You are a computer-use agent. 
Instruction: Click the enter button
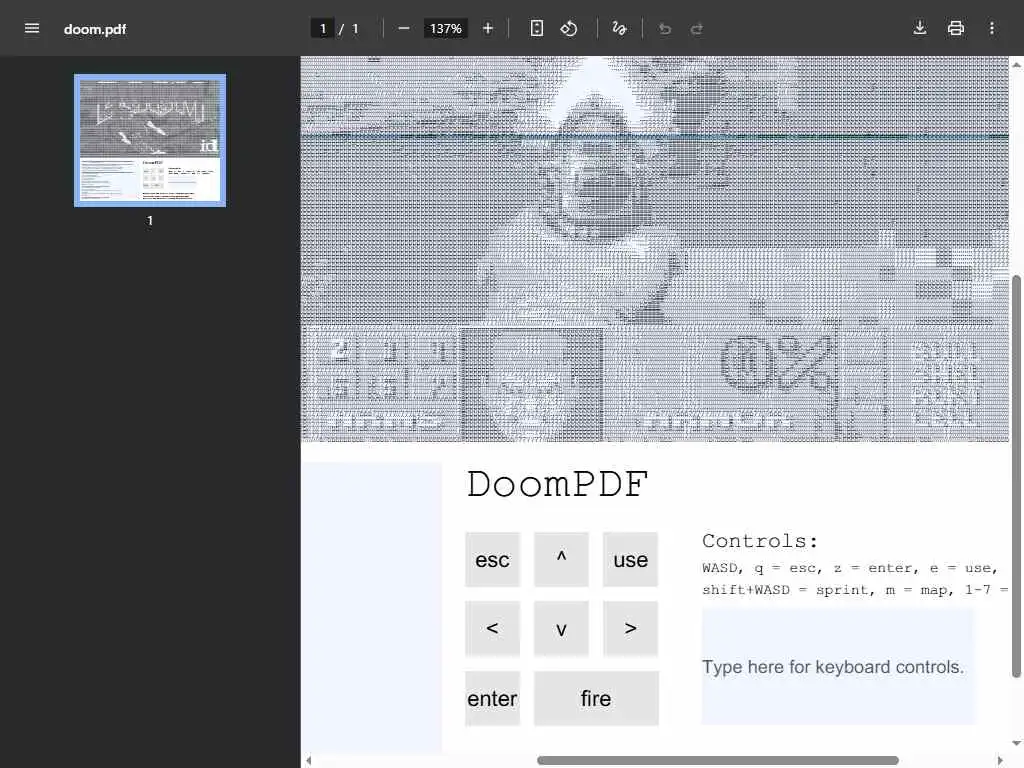492,698
